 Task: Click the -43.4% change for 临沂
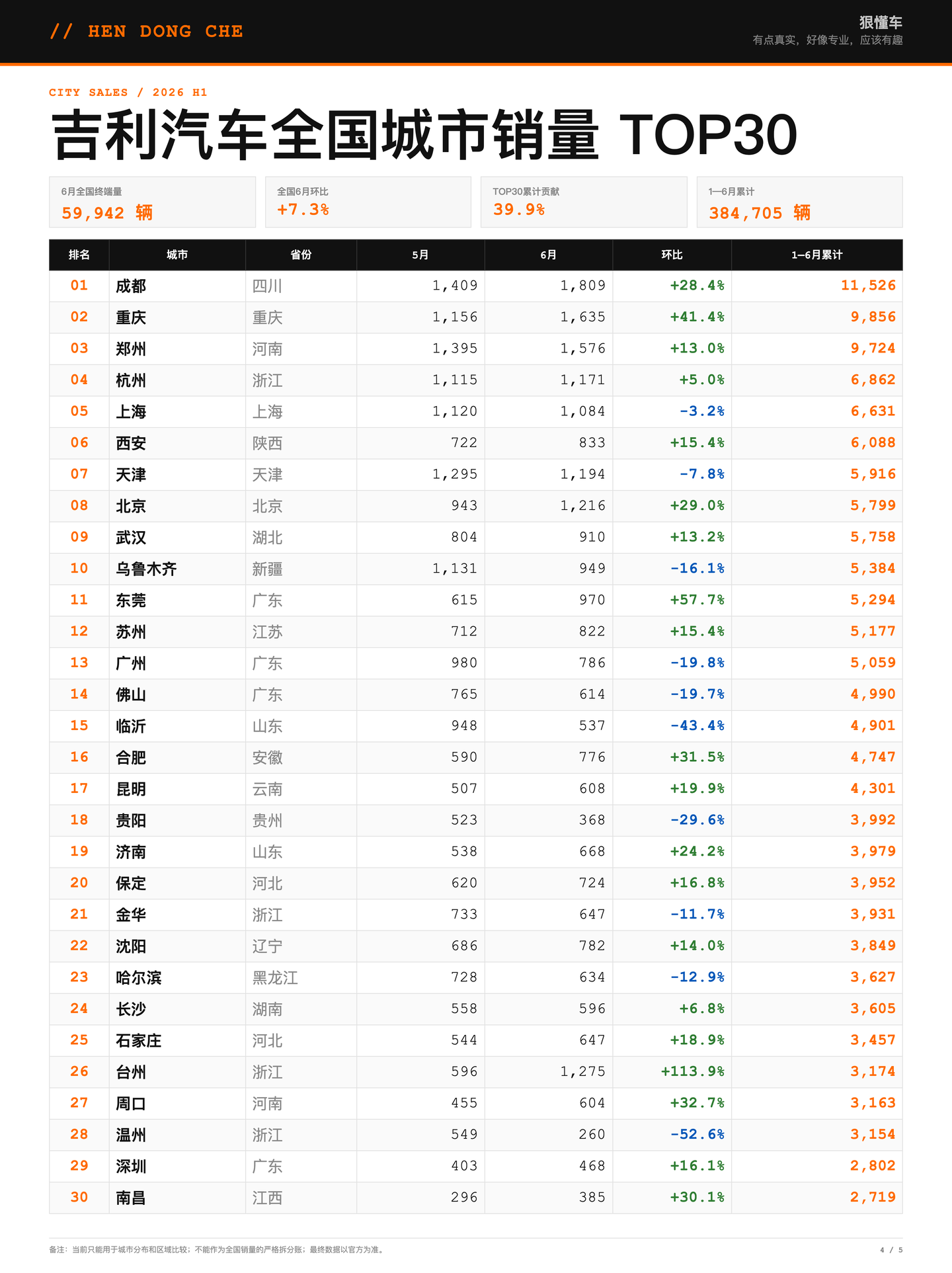pos(697,725)
